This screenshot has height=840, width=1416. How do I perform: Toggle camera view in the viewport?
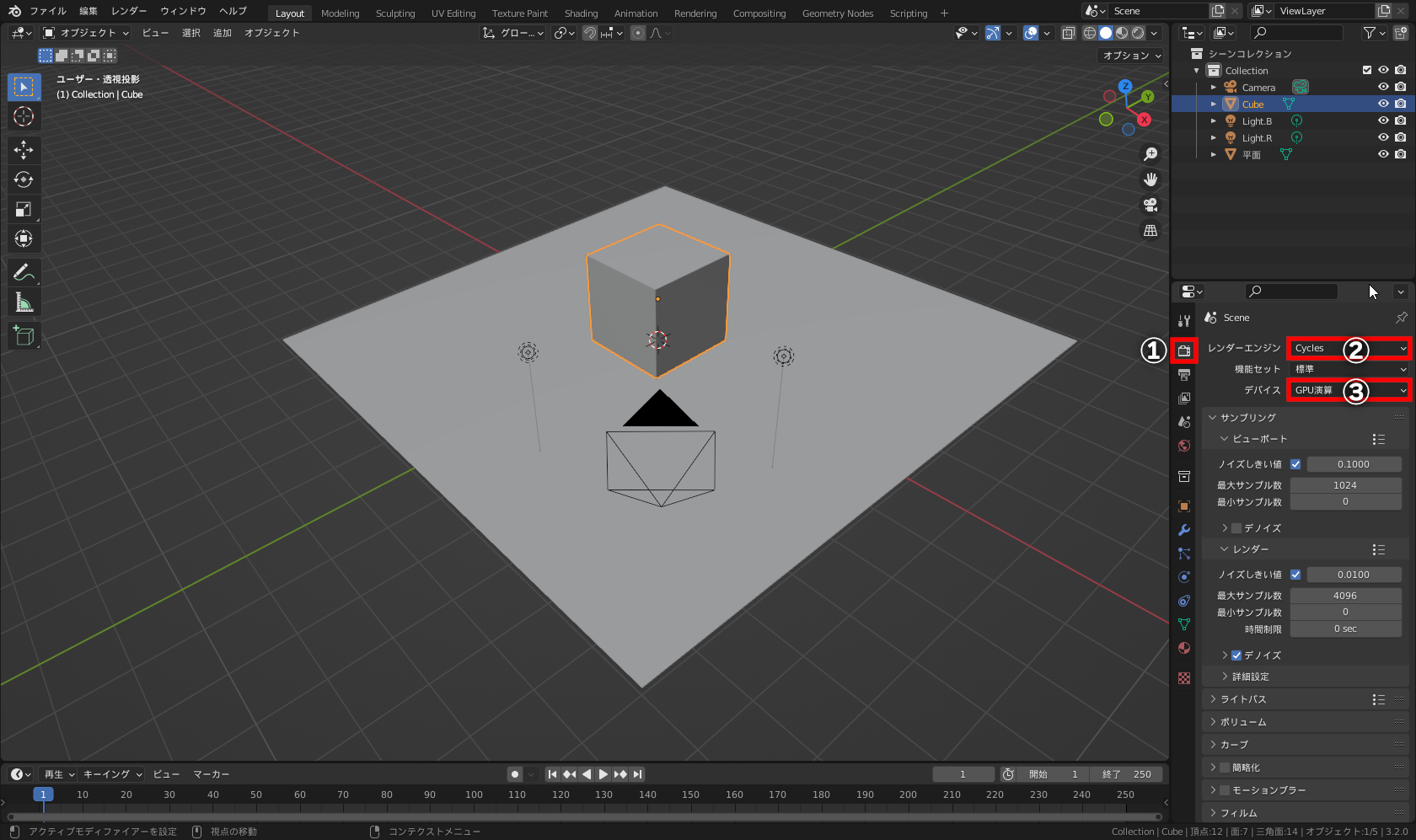[x=1150, y=205]
